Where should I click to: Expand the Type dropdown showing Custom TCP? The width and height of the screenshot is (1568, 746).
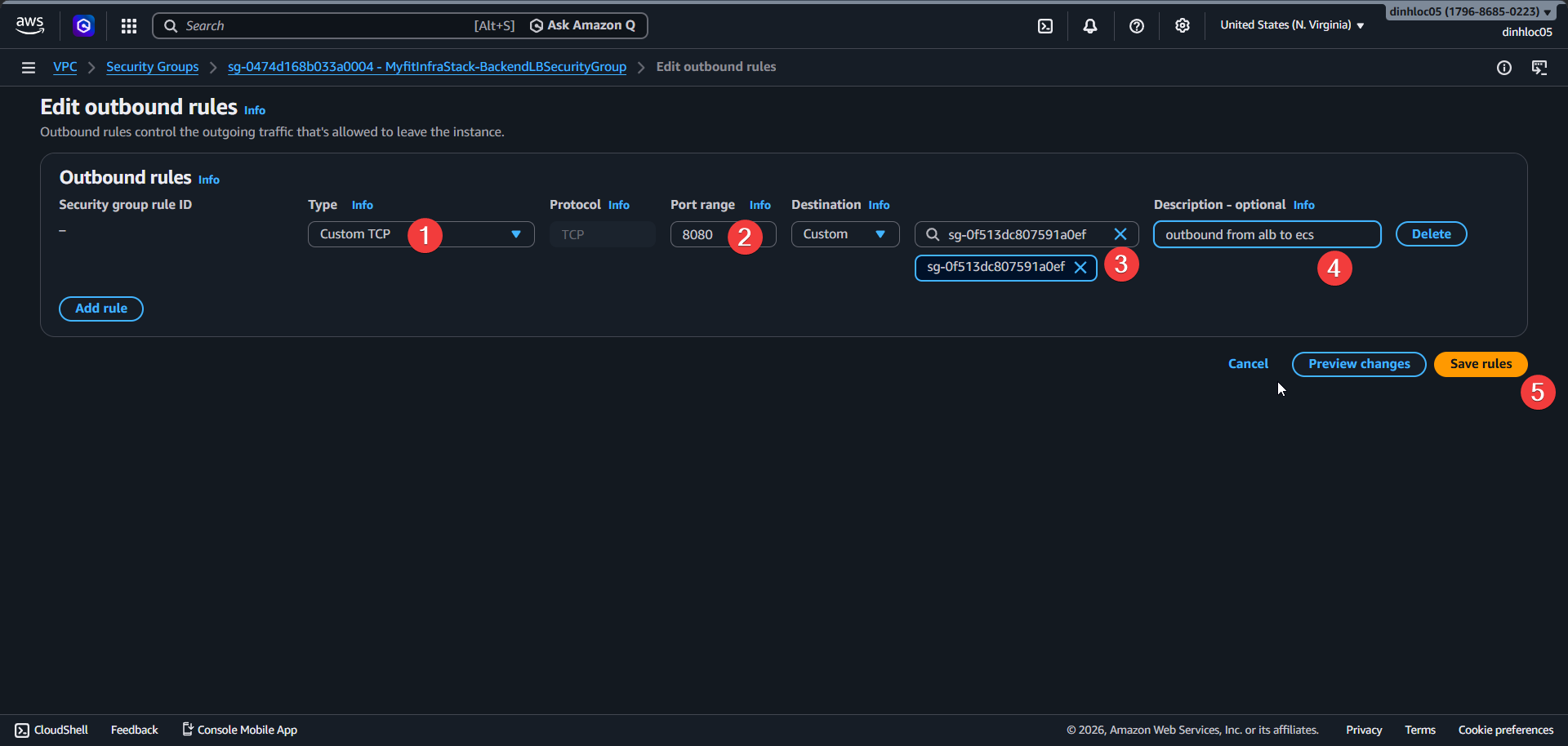tap(421, 234)
